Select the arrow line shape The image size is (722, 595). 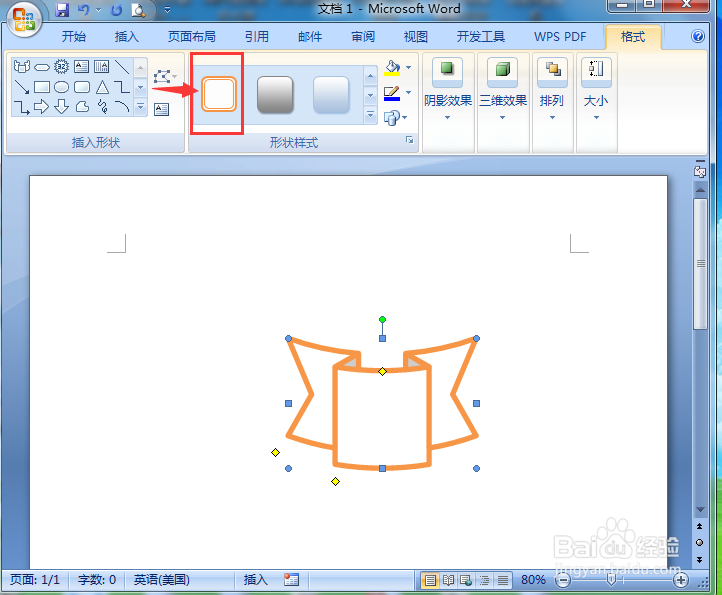coord(22,87)
